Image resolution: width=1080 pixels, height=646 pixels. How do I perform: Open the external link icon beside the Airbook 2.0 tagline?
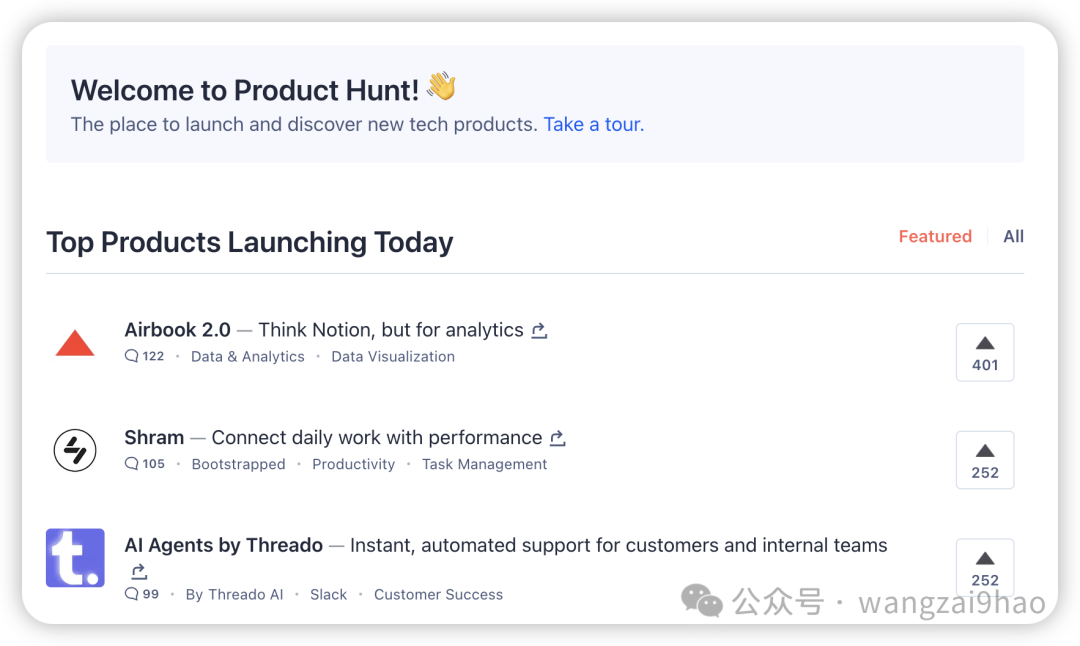pyautogui.click(x=539, y=331)
